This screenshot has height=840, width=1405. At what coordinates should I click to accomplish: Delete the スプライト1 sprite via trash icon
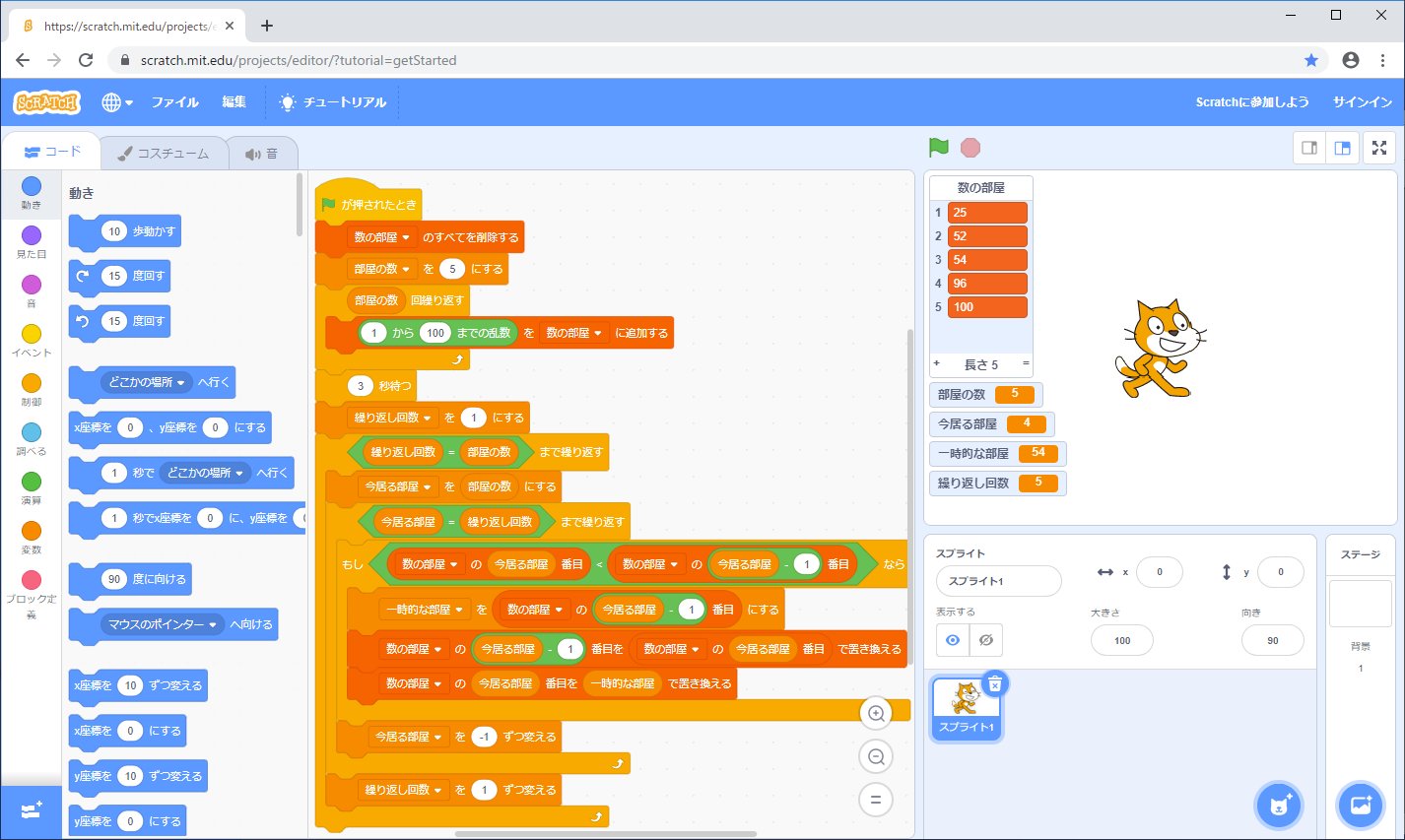pos(995,683)
